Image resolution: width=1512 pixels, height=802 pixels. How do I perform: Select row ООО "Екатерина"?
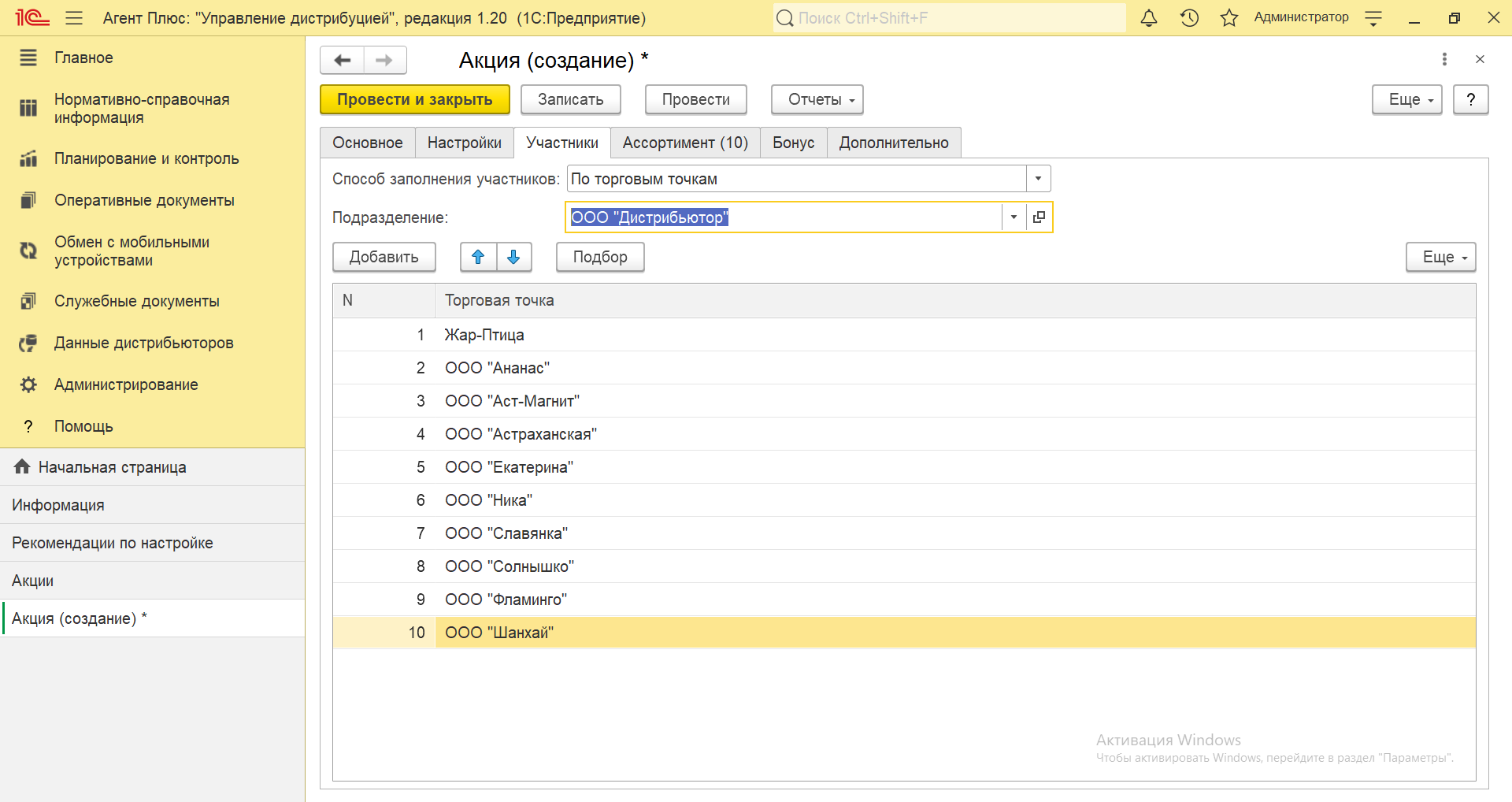point(904,467)
